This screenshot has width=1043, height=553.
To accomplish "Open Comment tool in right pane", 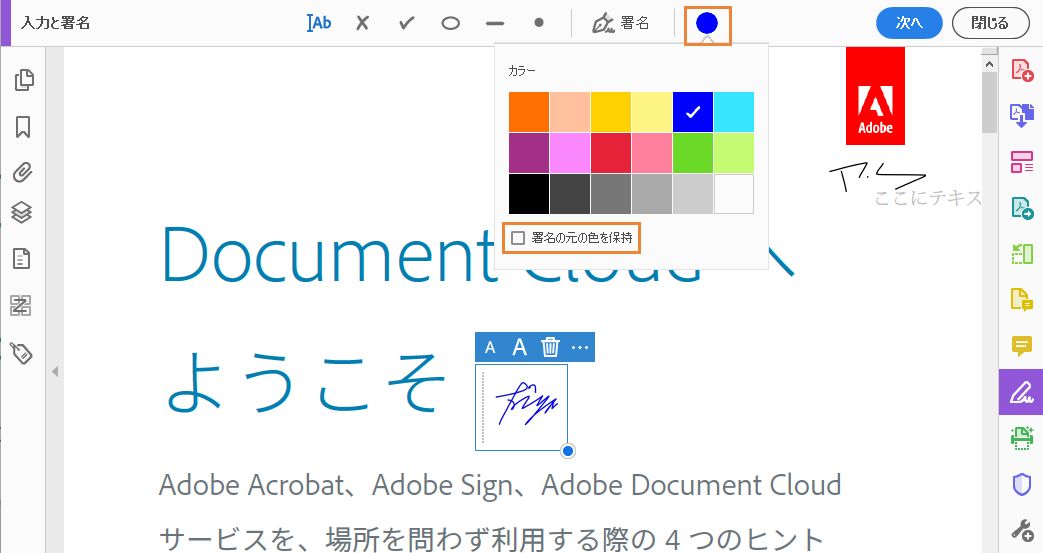I will point(1022,345).
